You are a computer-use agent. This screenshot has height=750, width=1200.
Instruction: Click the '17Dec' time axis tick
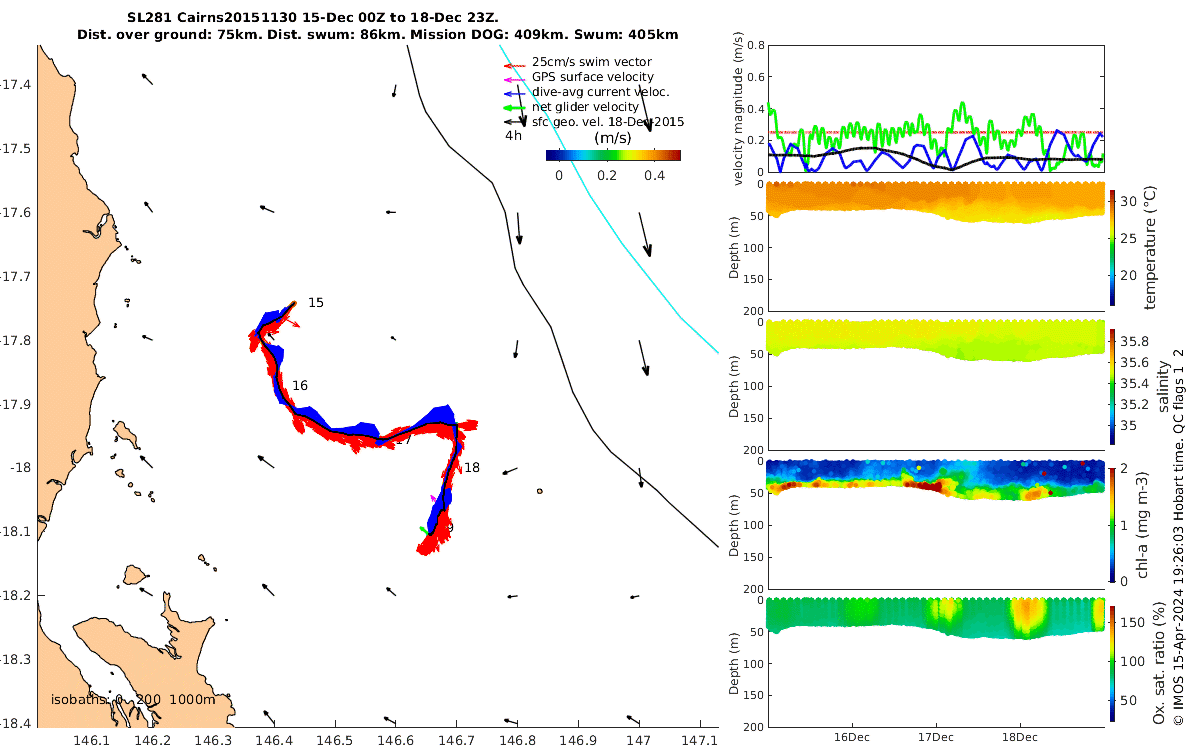(936, 736)
